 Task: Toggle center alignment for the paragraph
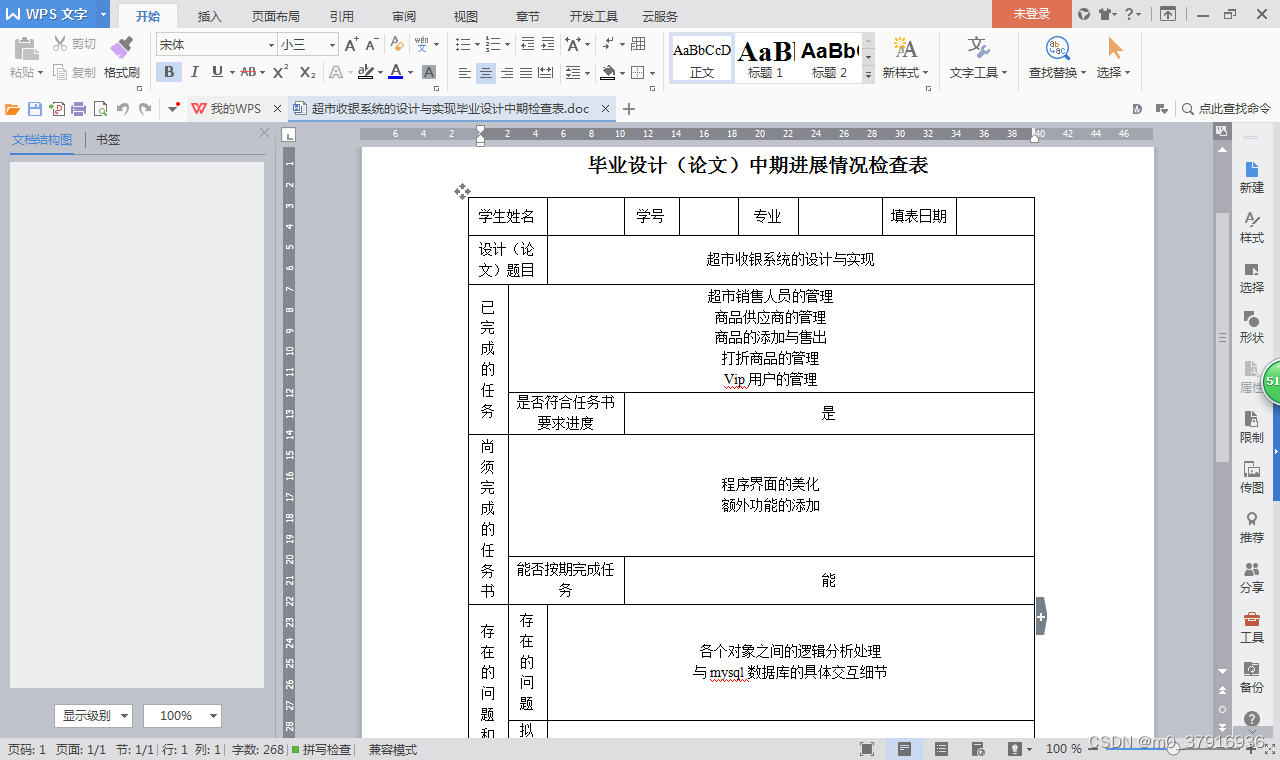point(486,72)
